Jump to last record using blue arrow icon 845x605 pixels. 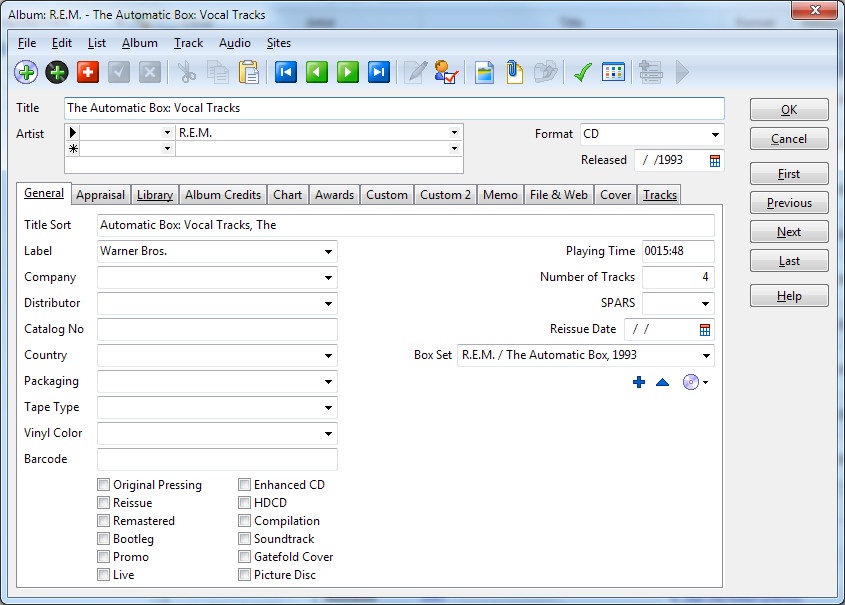(379, 72)
